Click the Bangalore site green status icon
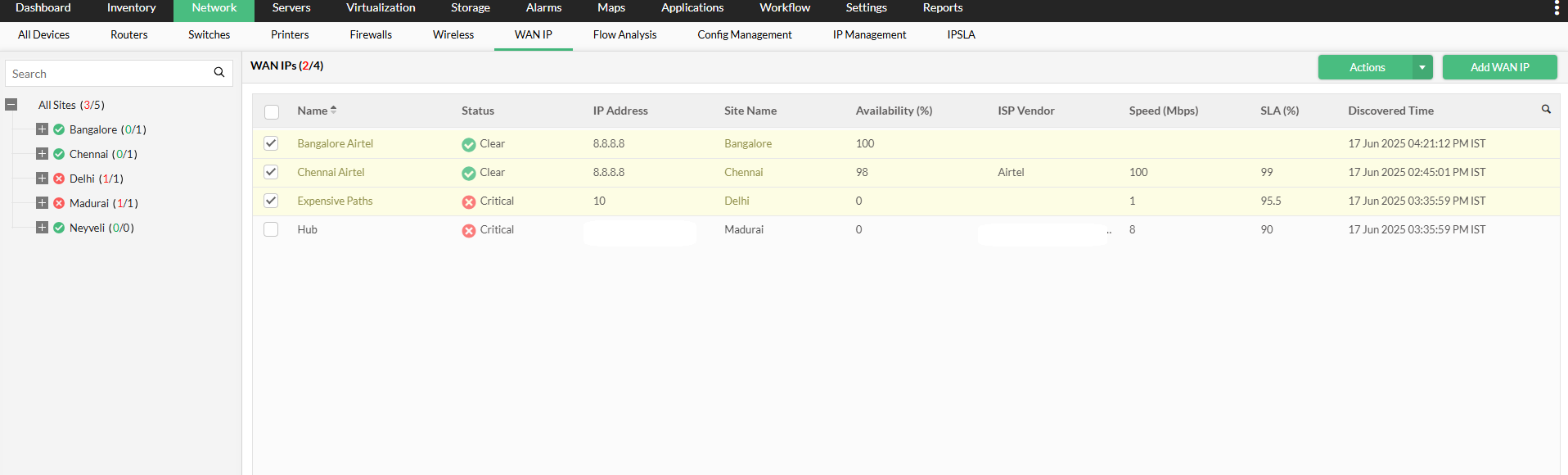 pos(59,129)
